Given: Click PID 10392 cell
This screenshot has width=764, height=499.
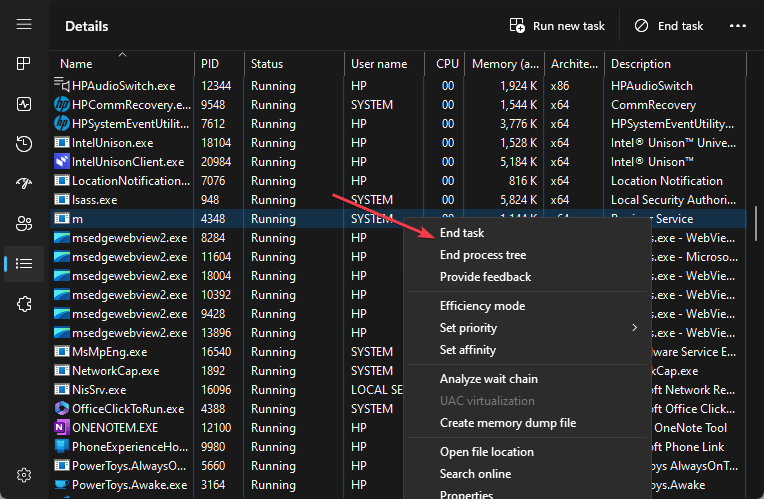Looking at the screenshot, I should pyautogui.click(x=216, y=295).
